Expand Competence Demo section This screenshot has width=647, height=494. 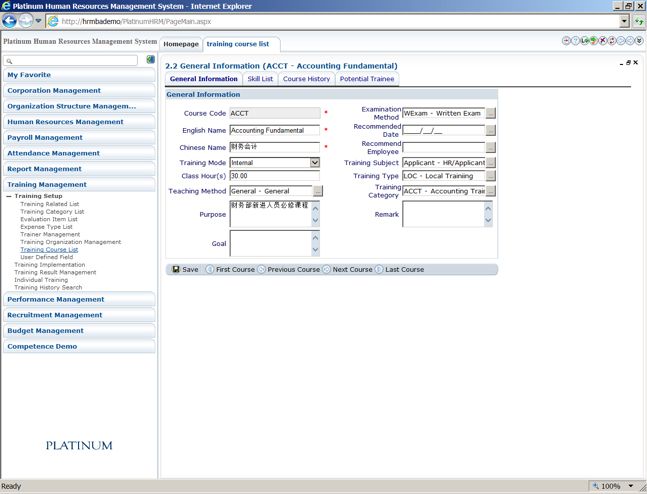(79, 346)
